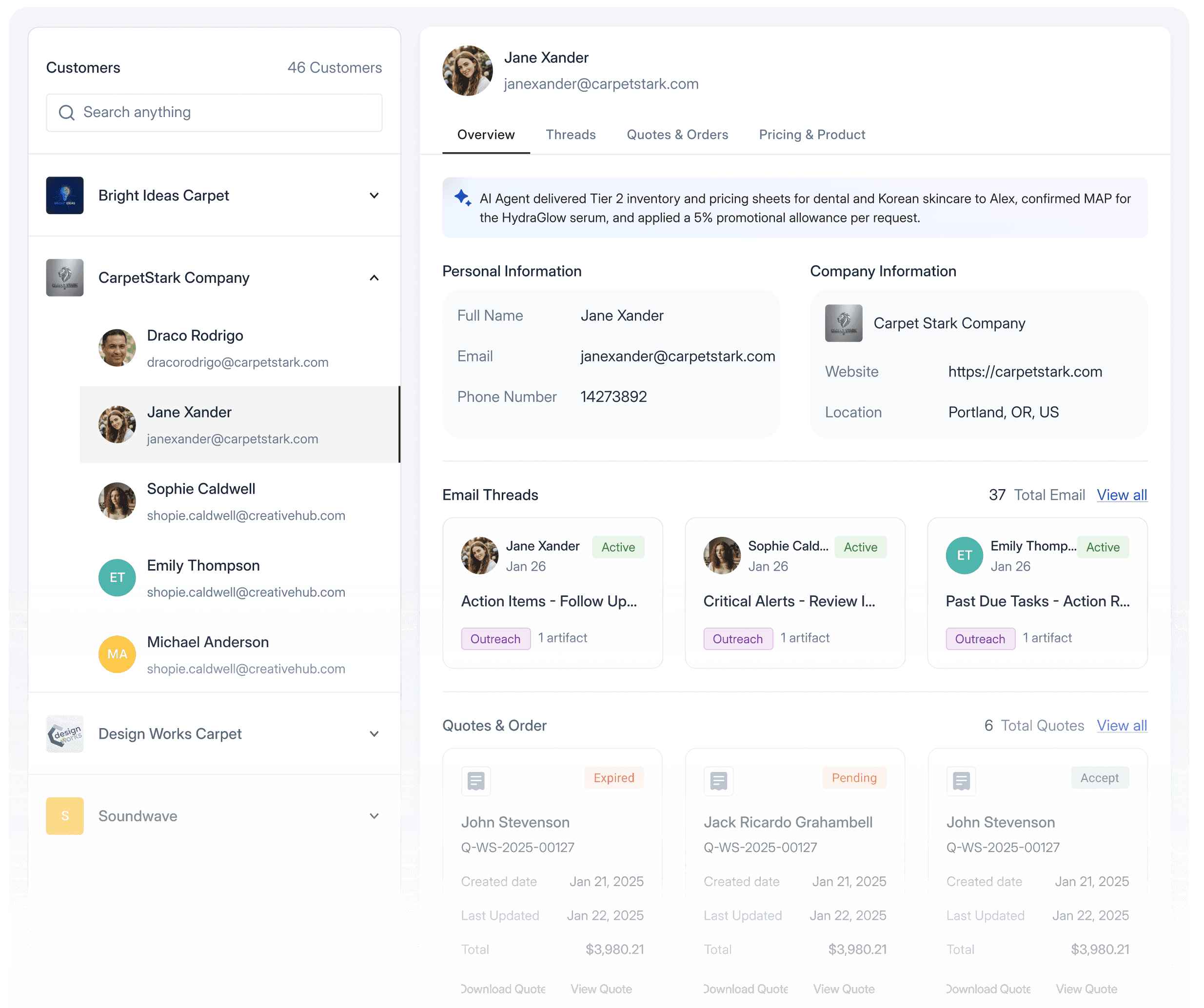Click the Bright Ideas Carpet logo
This screenshot has width=1204, height=1008.
point(65,196)
